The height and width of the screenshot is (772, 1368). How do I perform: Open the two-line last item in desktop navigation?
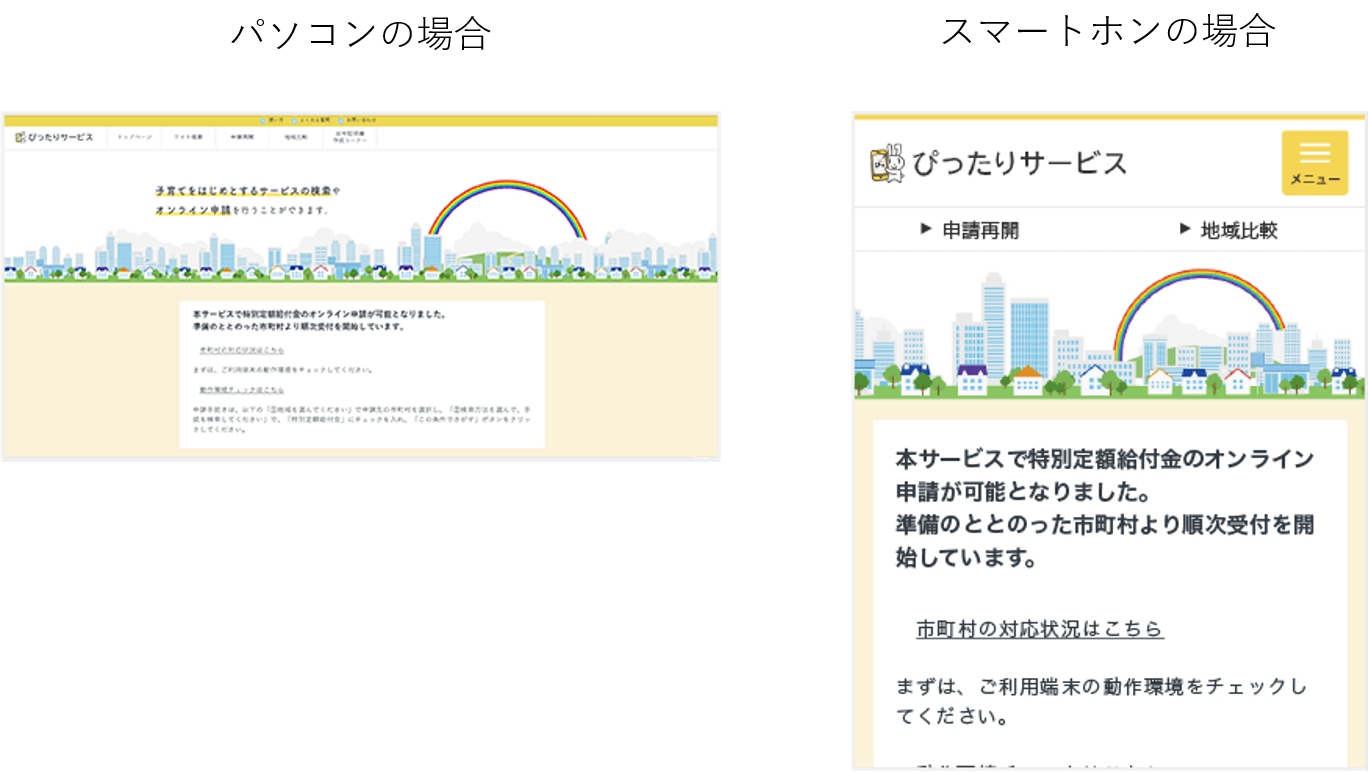coord(350,137)
